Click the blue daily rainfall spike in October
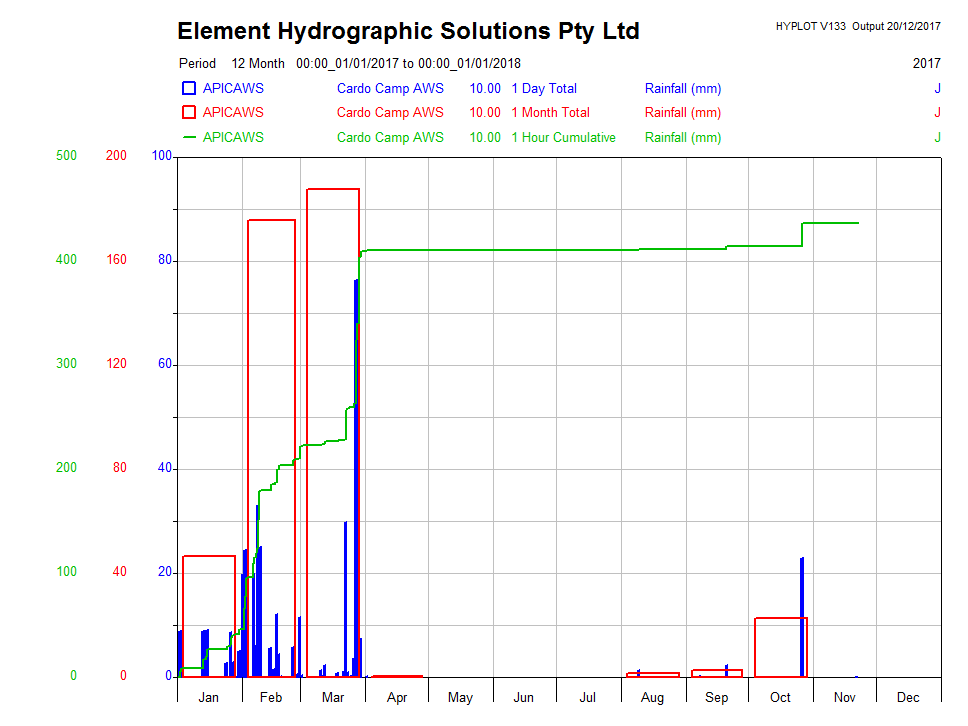The width and height of the screenshot is (968, 726). coord(802,620)
